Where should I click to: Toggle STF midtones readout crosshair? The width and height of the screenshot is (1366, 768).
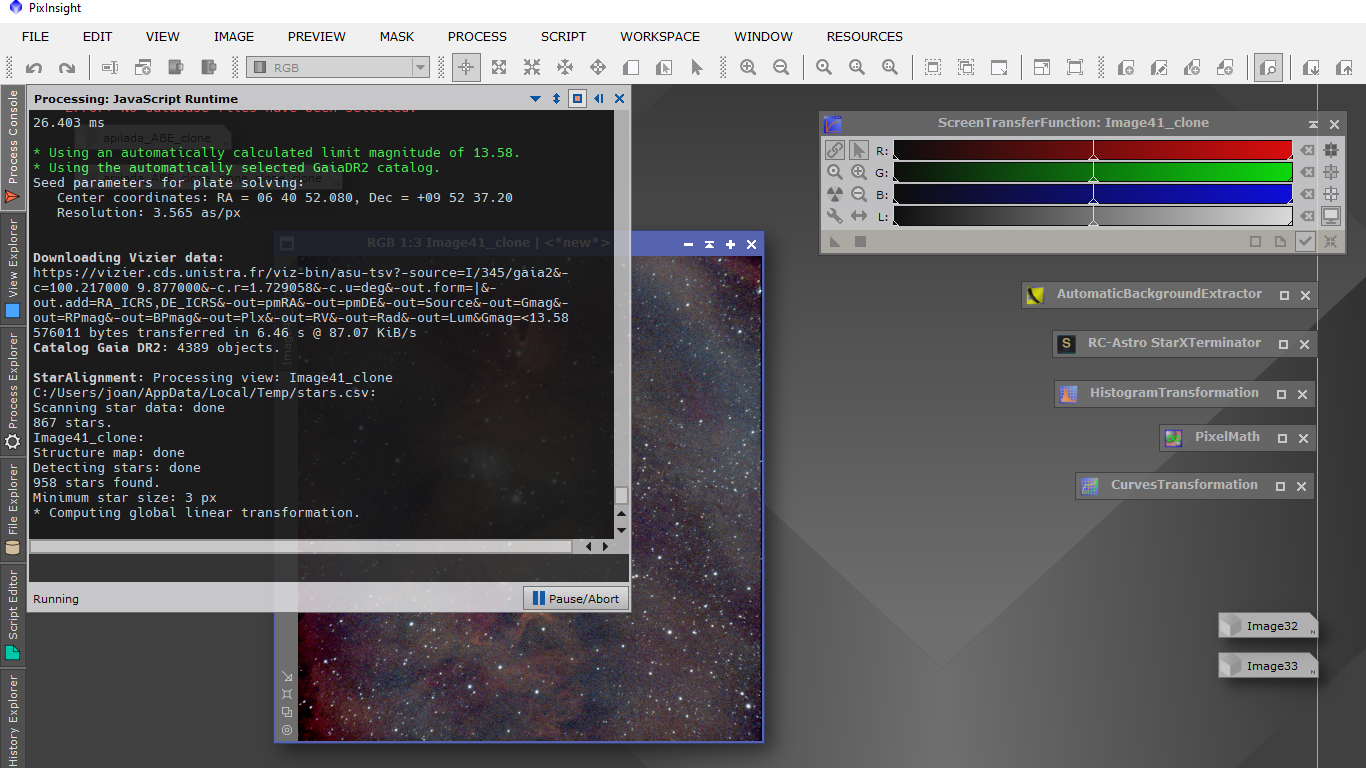click(x=1331, y=172)
